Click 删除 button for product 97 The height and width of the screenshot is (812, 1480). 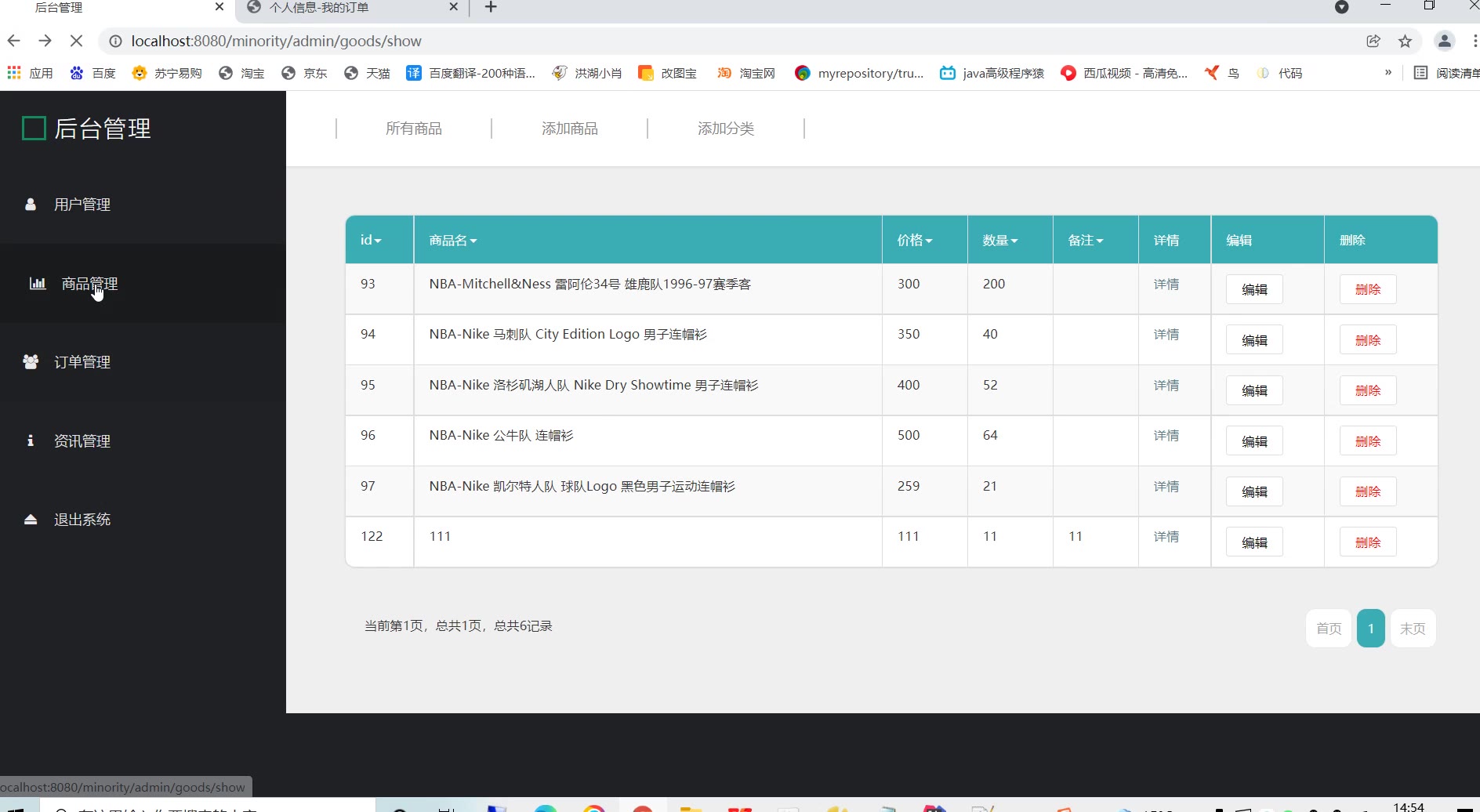1368,491
